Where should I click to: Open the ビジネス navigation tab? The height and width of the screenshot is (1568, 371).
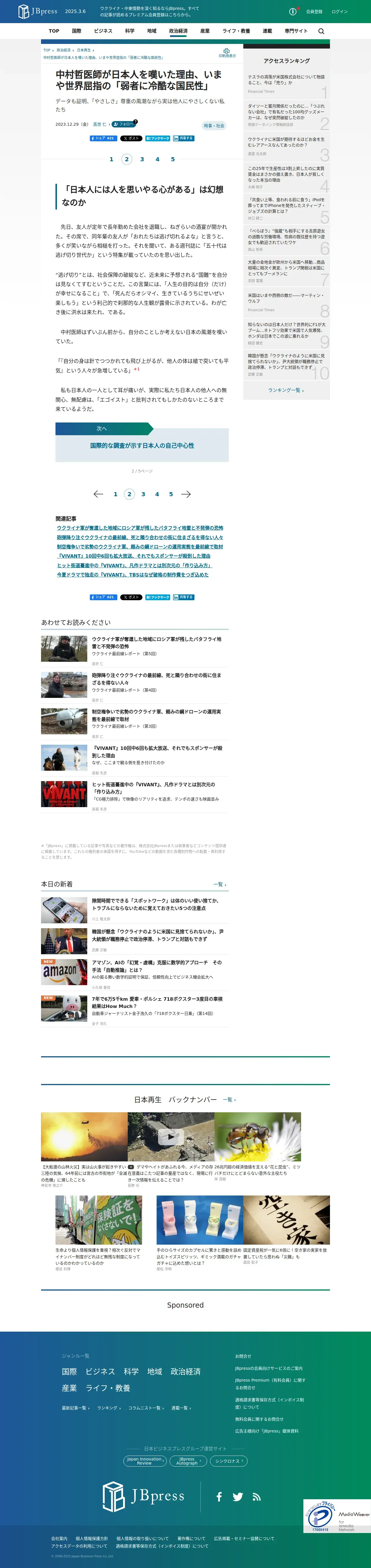pos(103,31)
